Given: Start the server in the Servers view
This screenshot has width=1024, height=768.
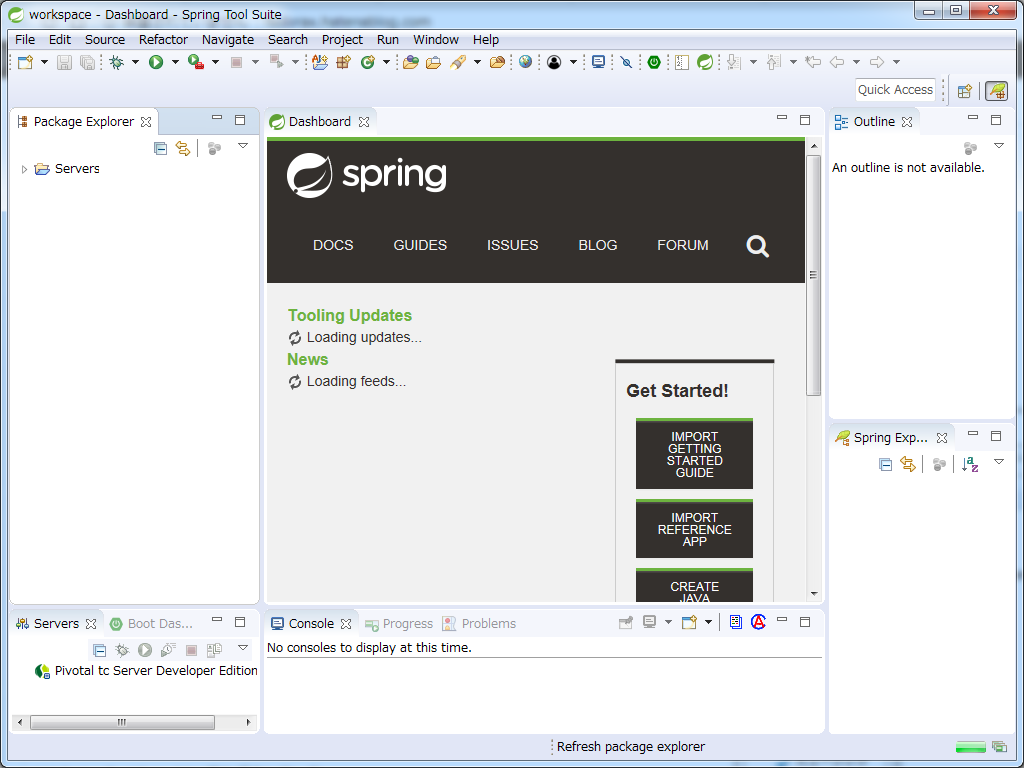Looking at the screenshot, I should (x=144, y=649).
